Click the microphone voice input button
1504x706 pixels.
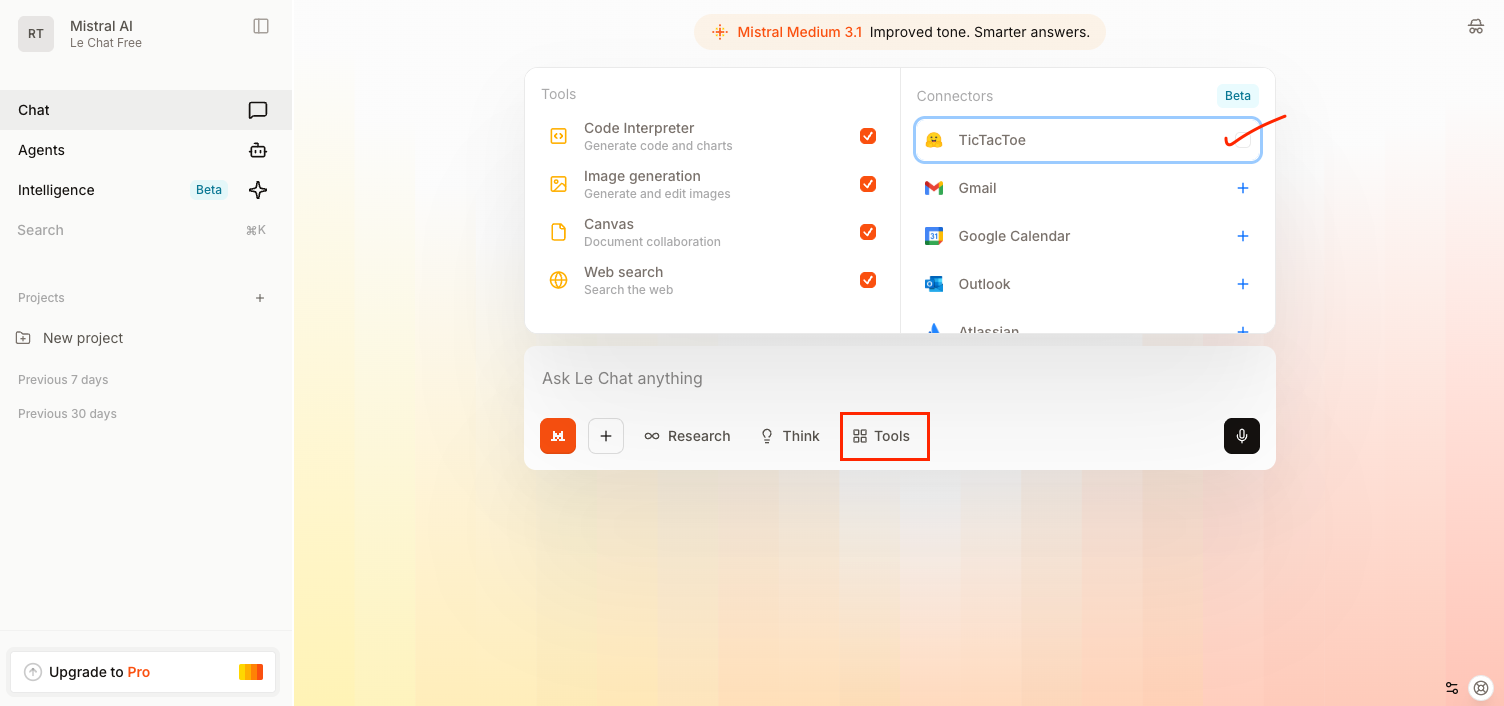pos(1241,436)
